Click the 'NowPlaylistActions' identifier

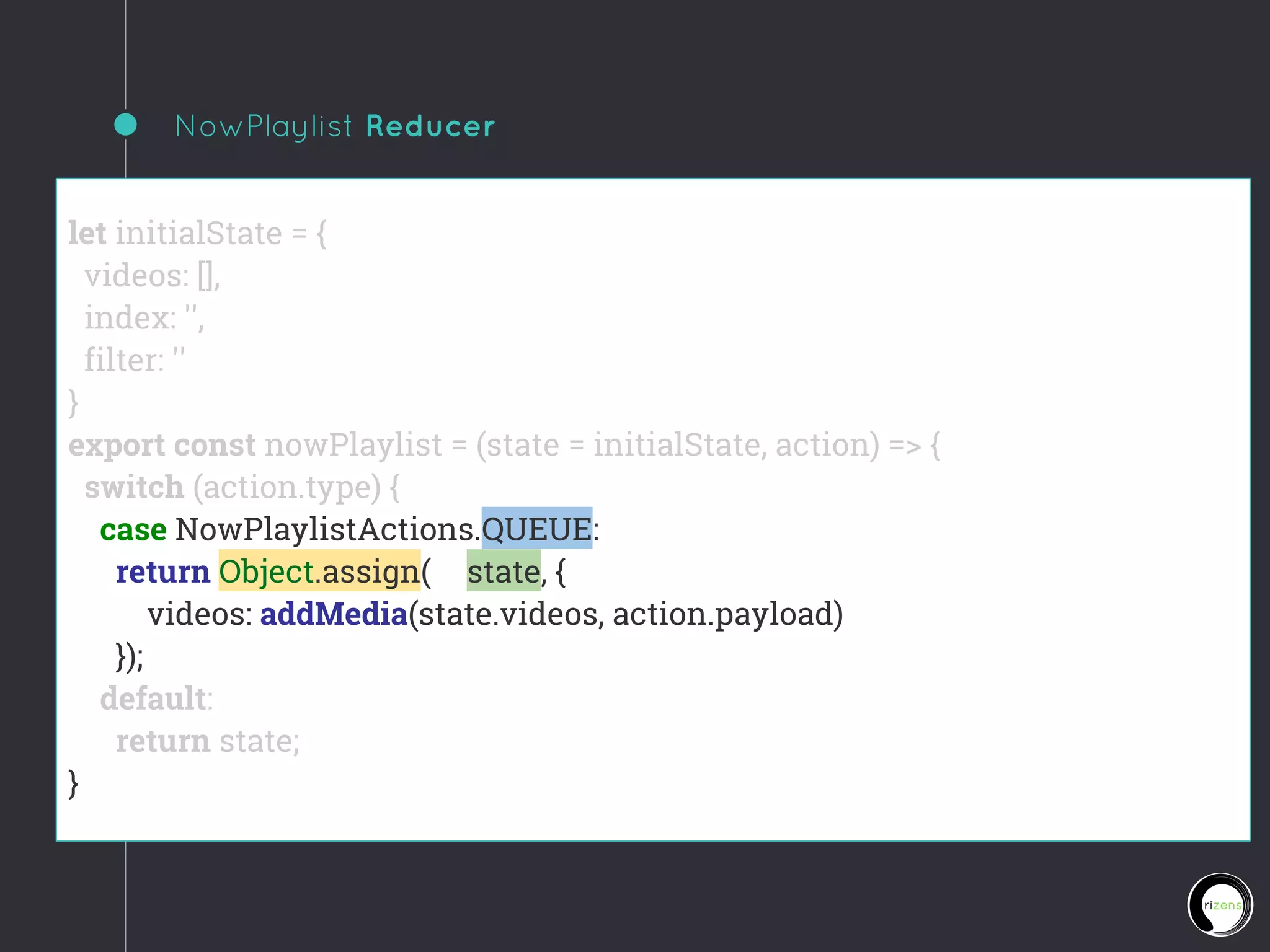tap(324, 530)
